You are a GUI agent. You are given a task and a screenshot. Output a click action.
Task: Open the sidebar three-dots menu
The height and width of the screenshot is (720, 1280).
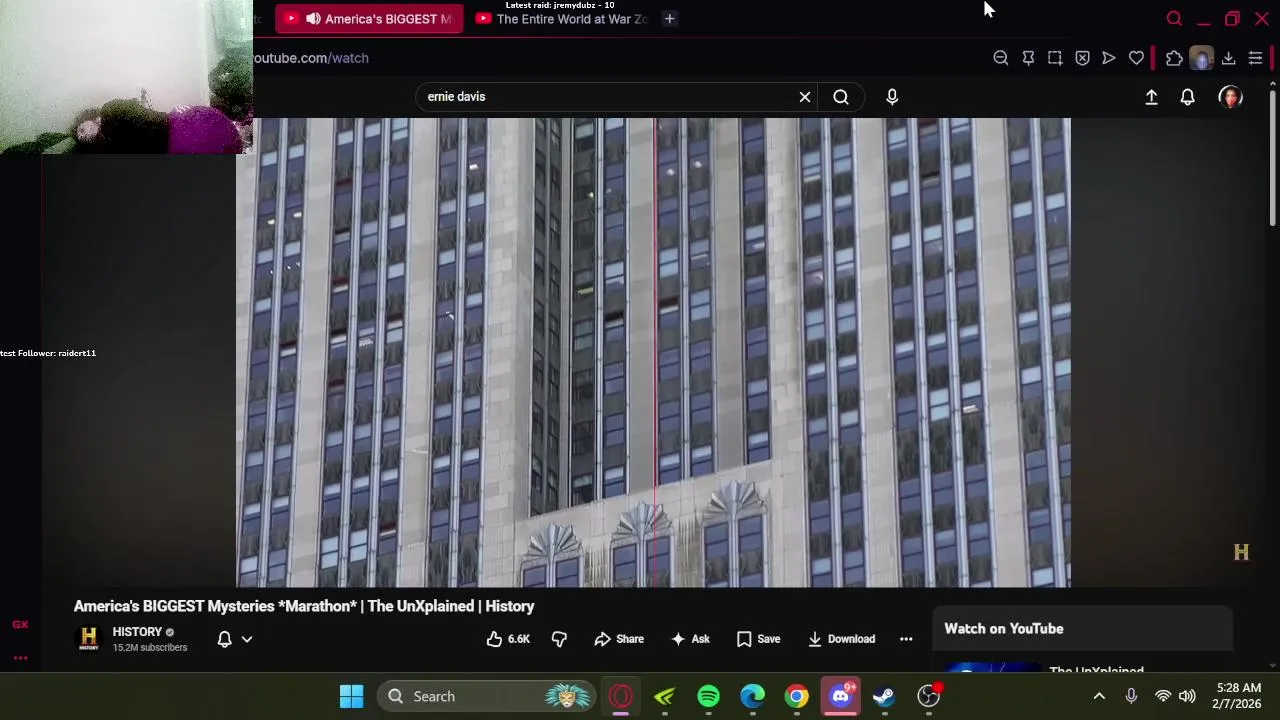20,658
